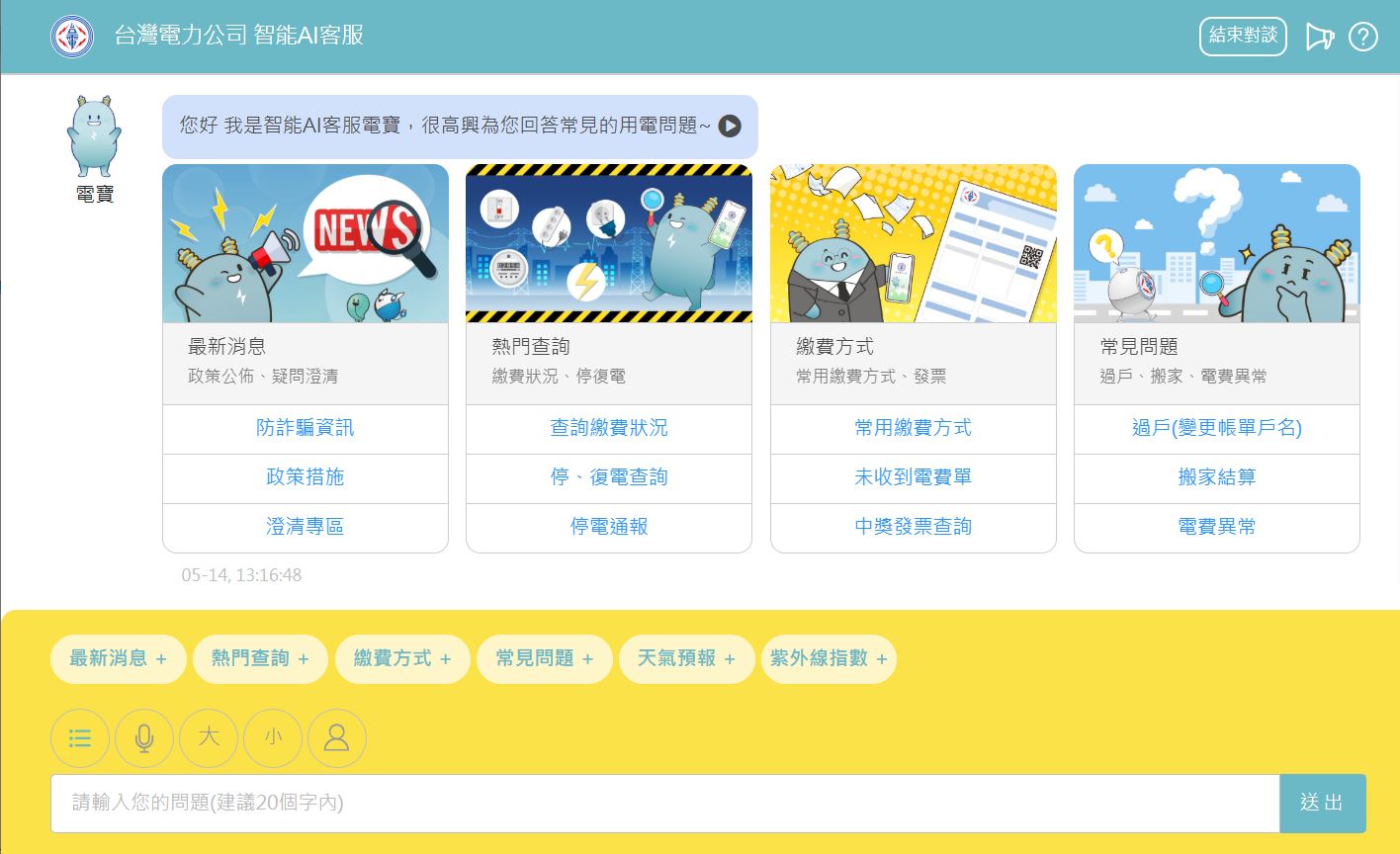Screen dimensions: 1400x854
Task: Open the 停電通報 link
Action: 608,527
